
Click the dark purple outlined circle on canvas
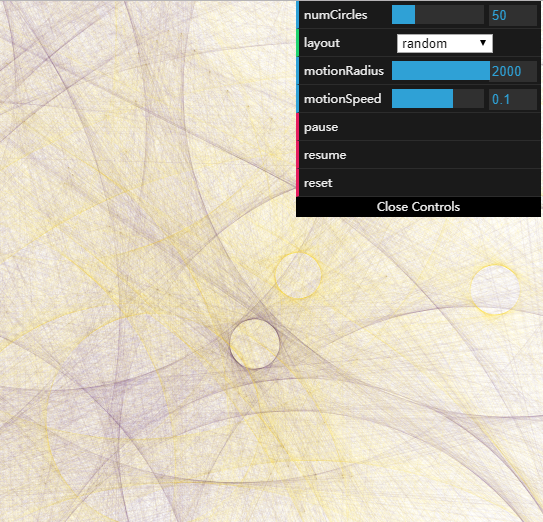255,344
